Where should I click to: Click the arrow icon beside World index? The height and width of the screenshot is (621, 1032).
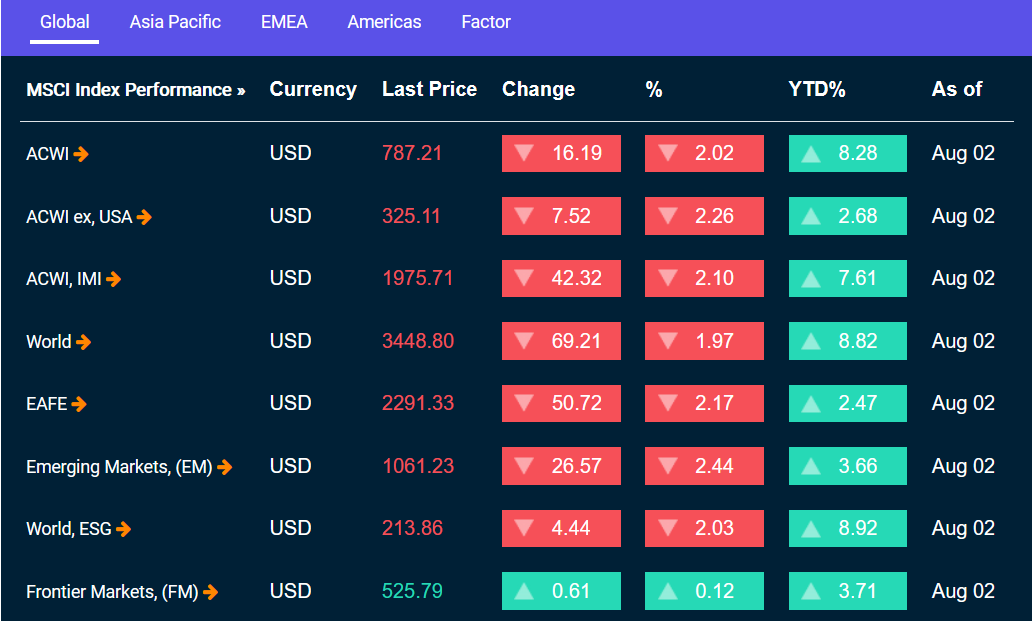84,342
